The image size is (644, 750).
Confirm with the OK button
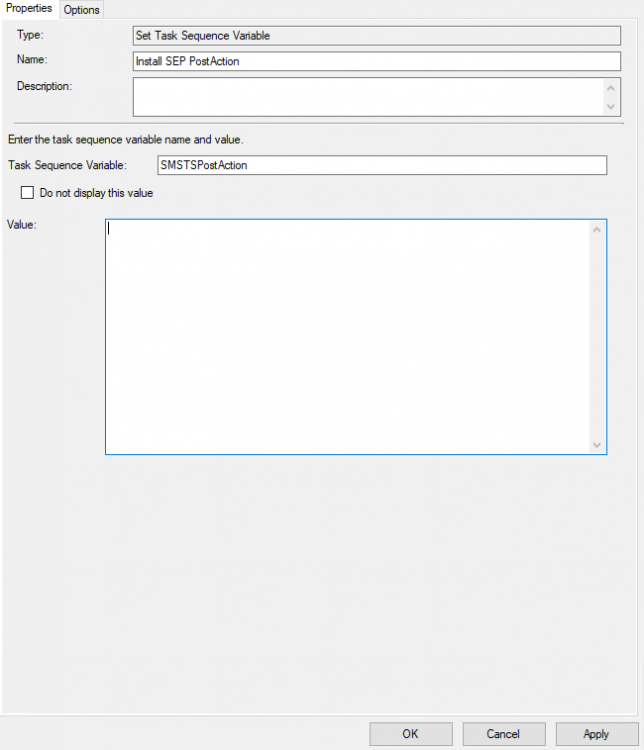(x=411, y=734)
